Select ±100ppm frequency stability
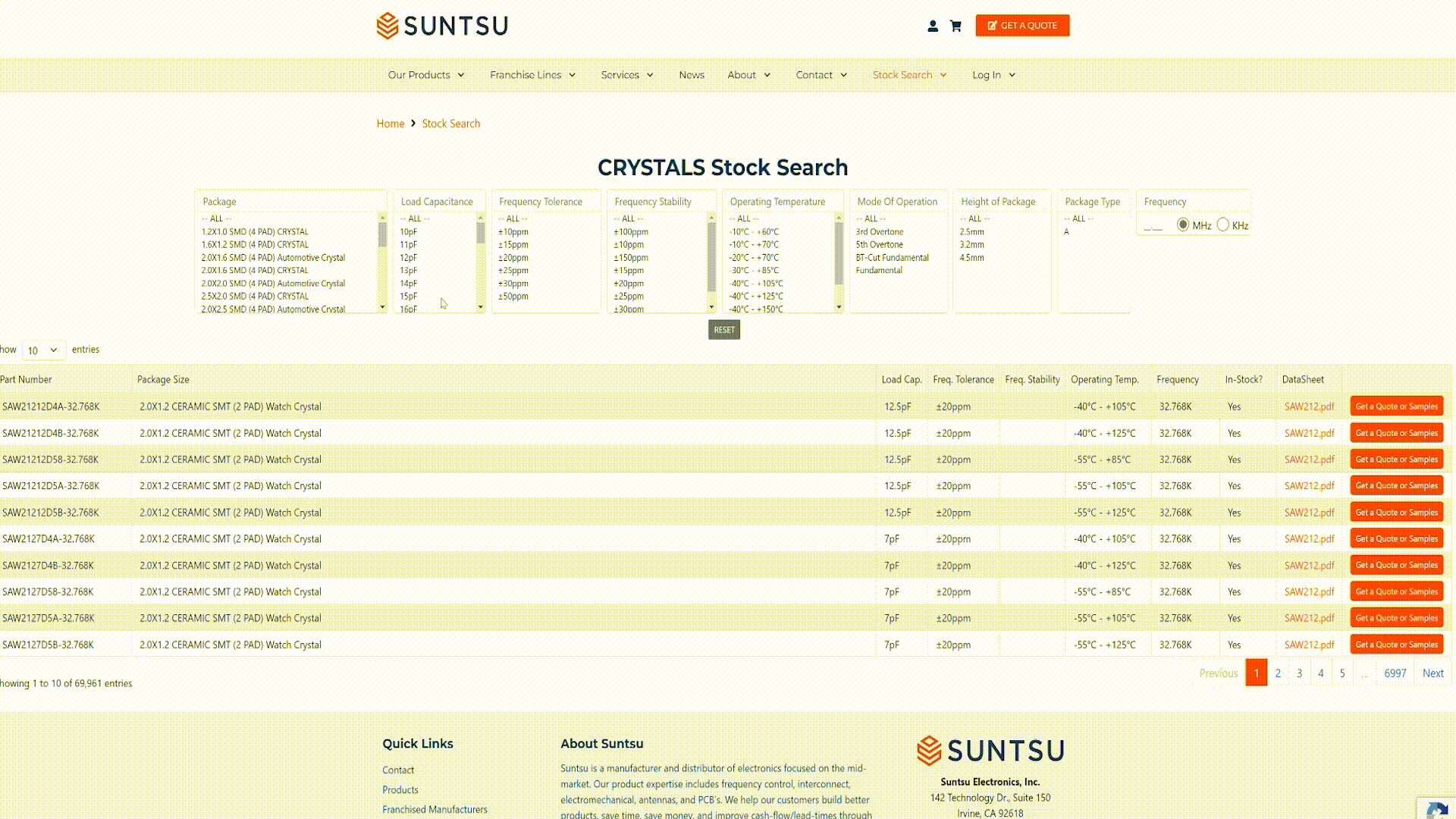This screenshot has height=819, width=1456. tap(631, 232)
